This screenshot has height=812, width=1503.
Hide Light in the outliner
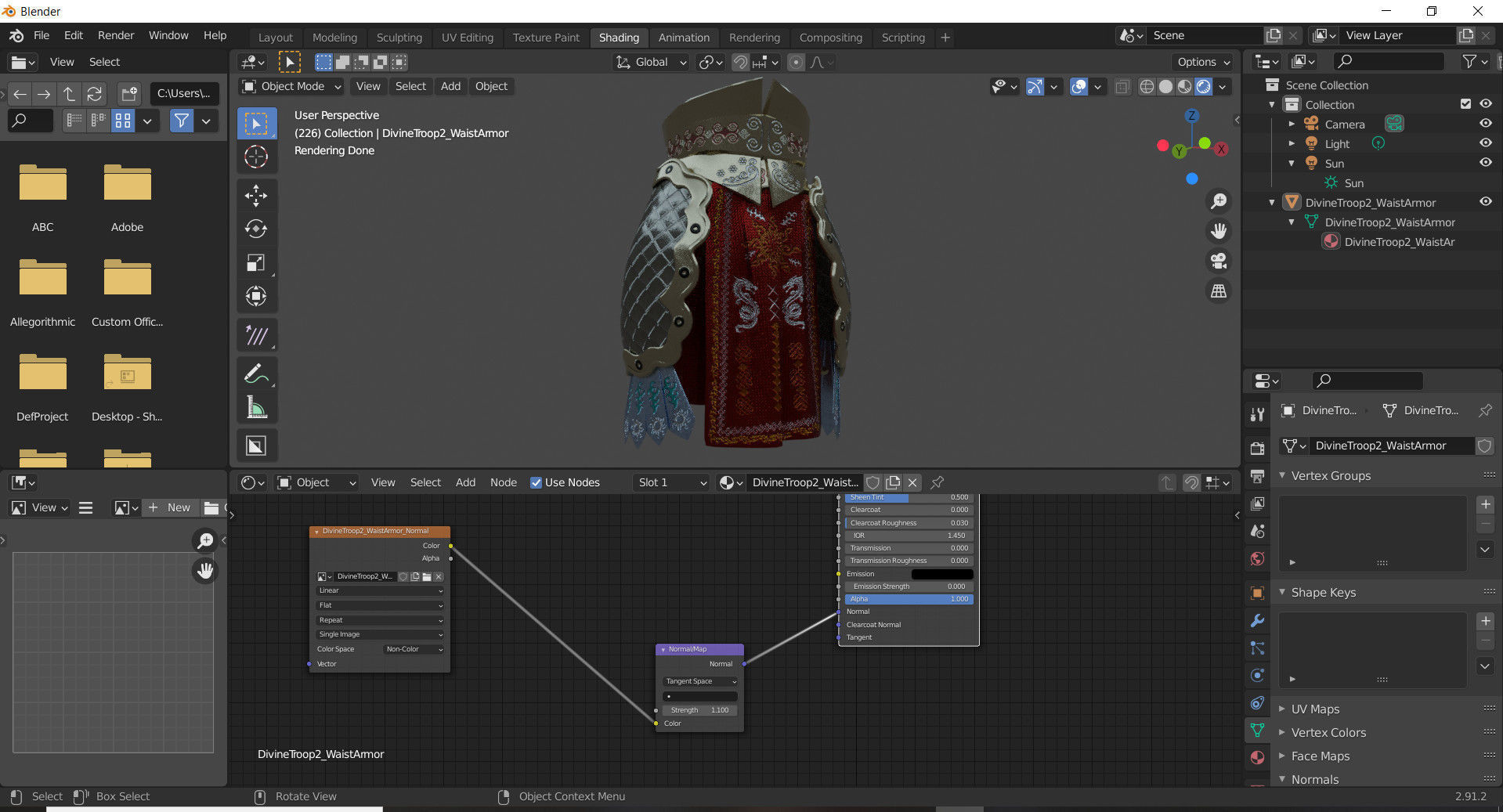coord(1485,143)
